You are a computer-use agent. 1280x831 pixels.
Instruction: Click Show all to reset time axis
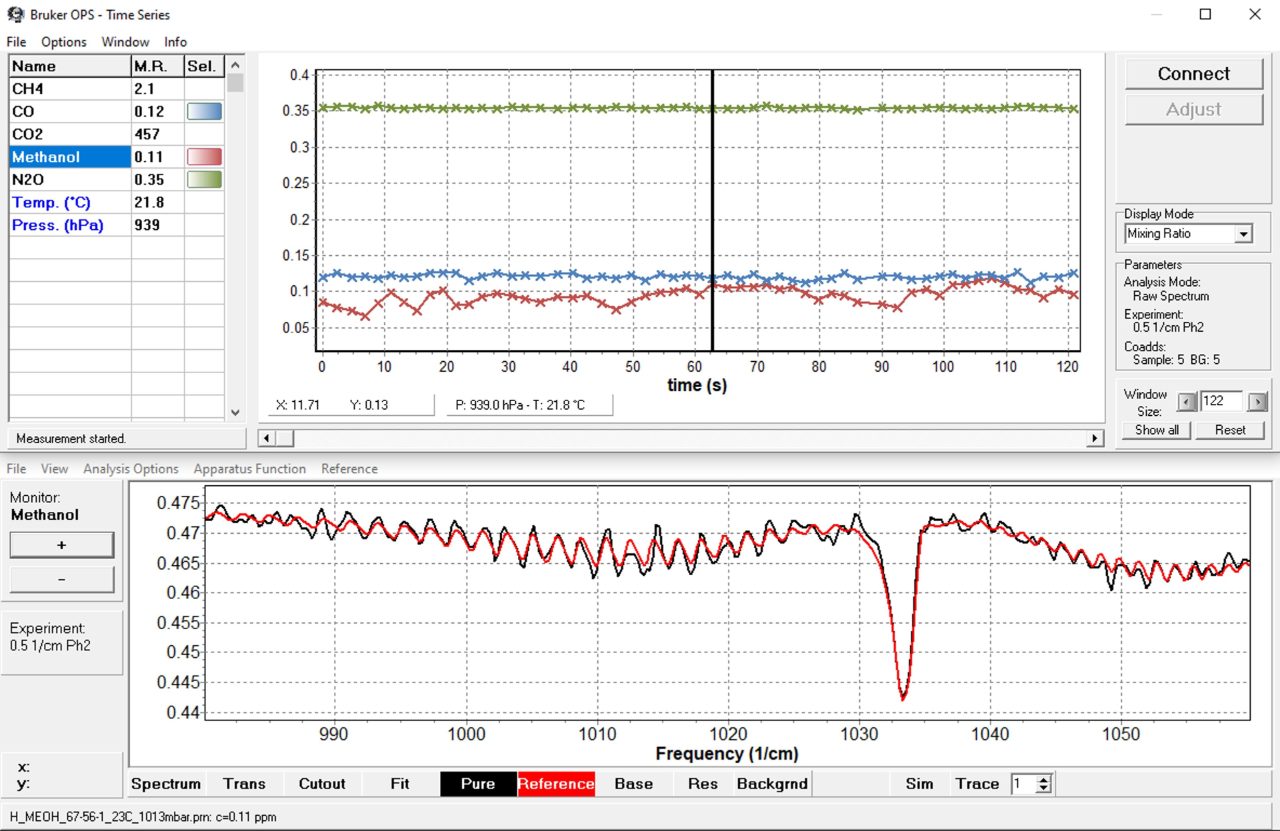(1155, 429)
